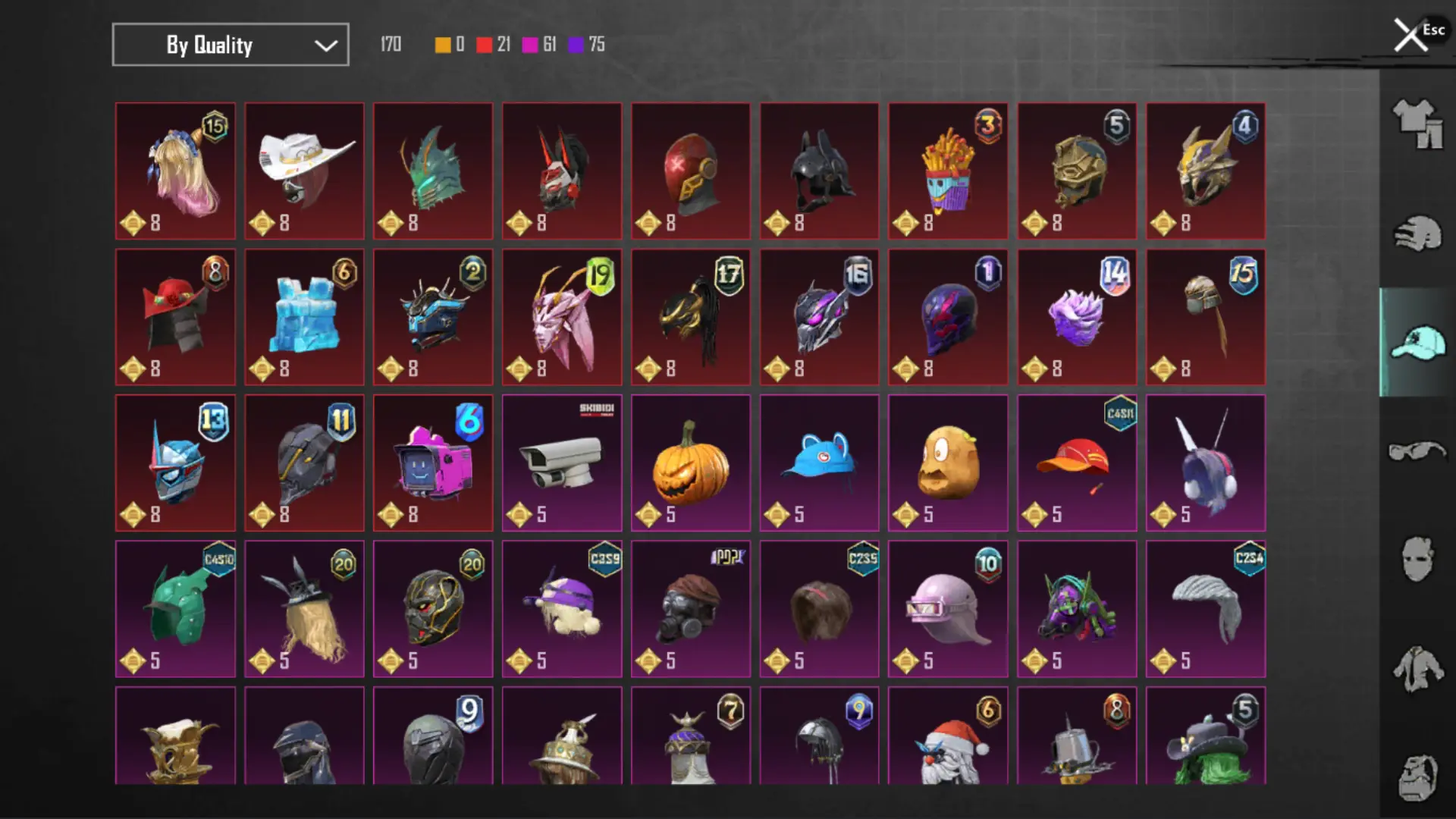Open the gorilla head category icon

(1417, 778)
